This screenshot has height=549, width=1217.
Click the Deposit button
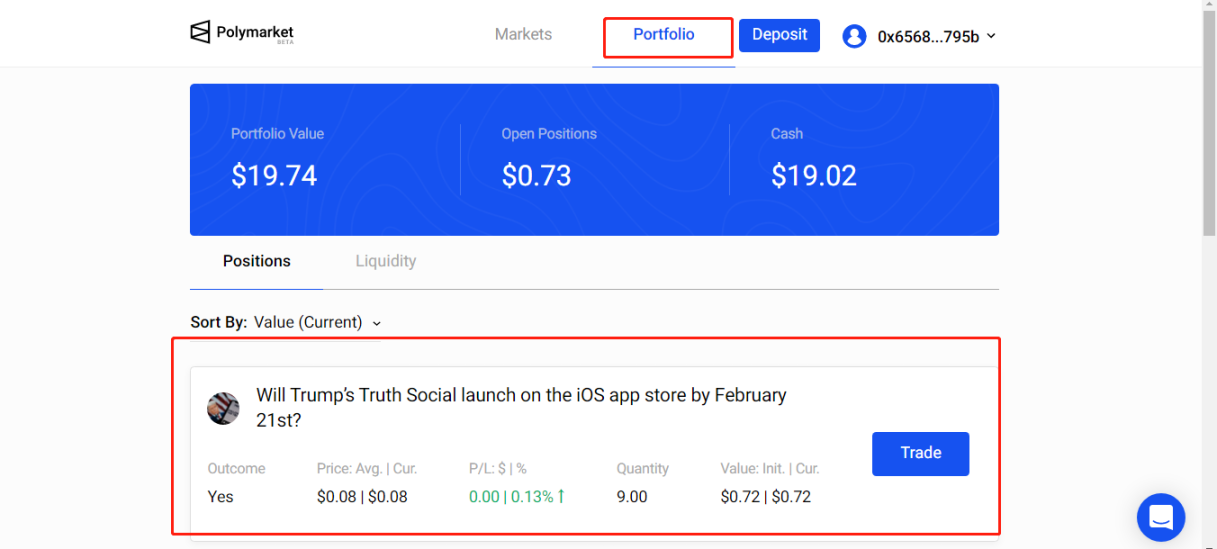click(x=780, y=35)
